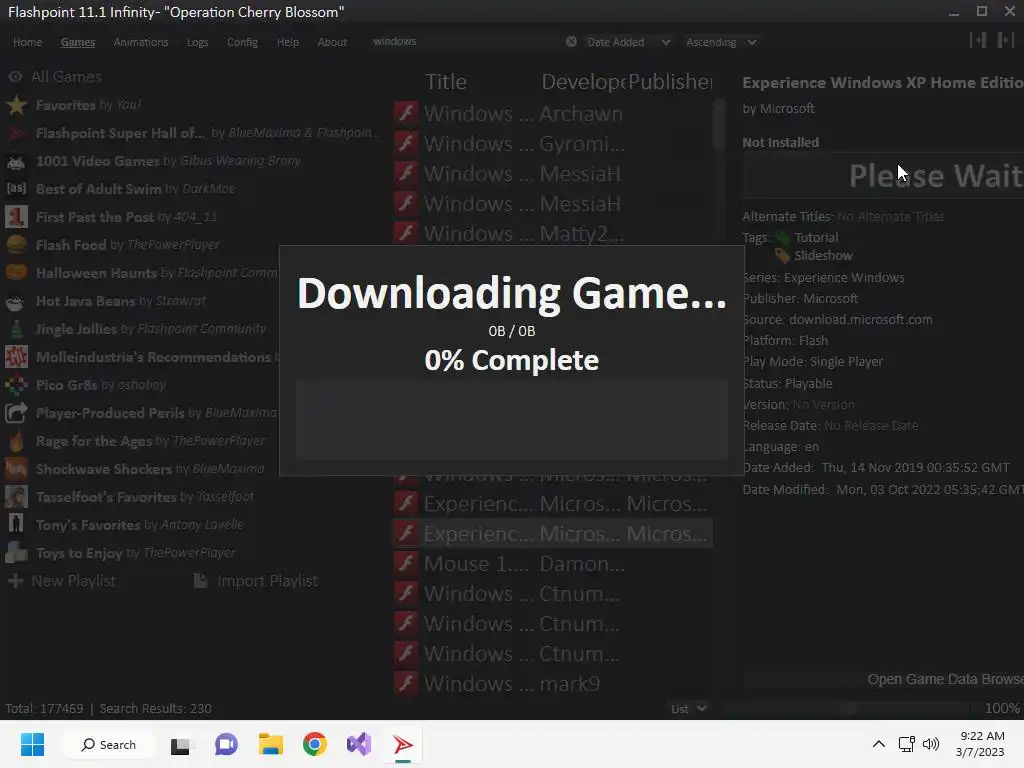Open the volume control in the tray
The width and height of the screenshot is (1024, 768).
[x=931, y=744]
